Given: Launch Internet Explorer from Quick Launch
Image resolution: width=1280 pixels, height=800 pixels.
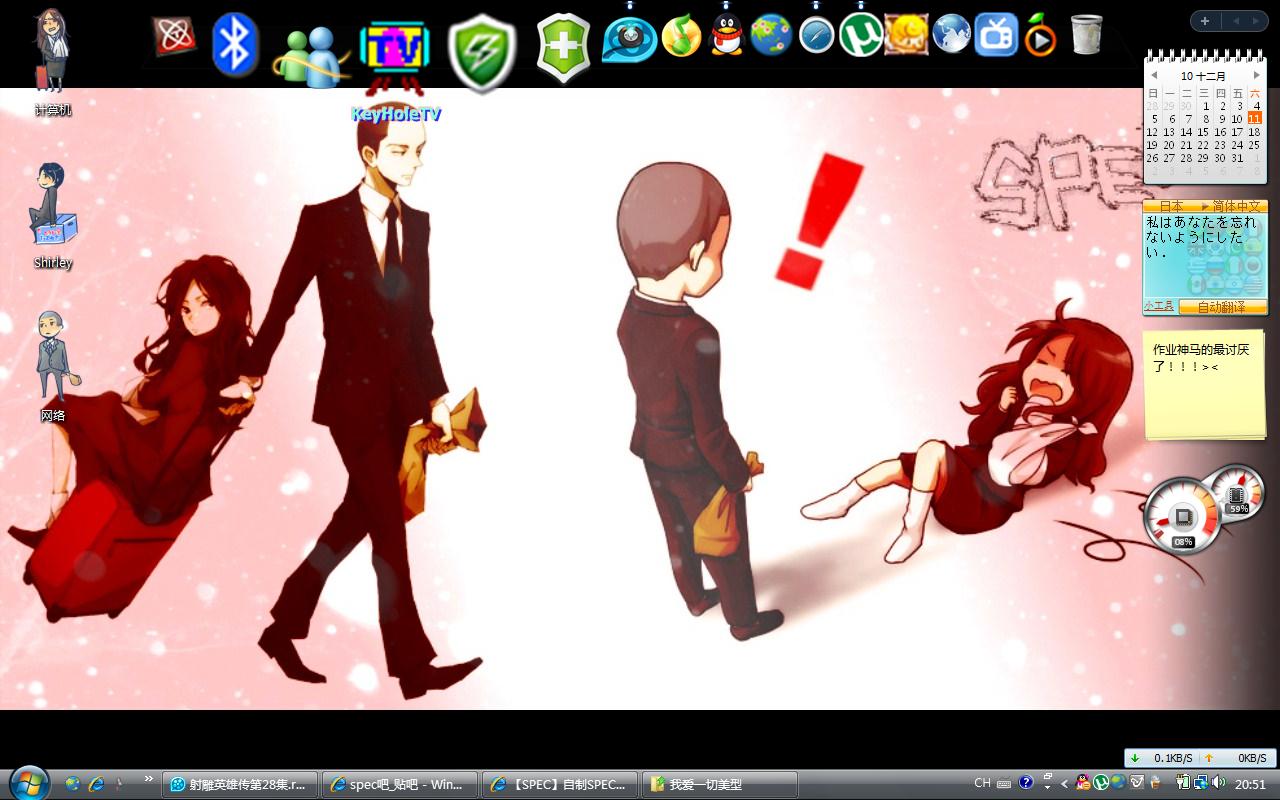Looking at the screenshot, I should pos(96,784).
